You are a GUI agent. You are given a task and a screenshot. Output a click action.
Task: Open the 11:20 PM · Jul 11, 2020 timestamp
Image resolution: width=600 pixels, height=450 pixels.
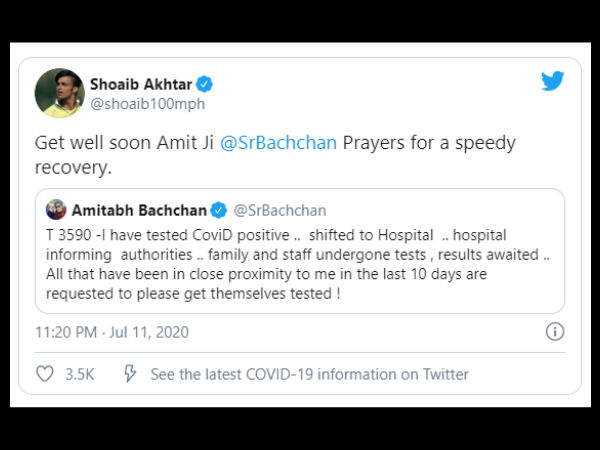[112, 332]
